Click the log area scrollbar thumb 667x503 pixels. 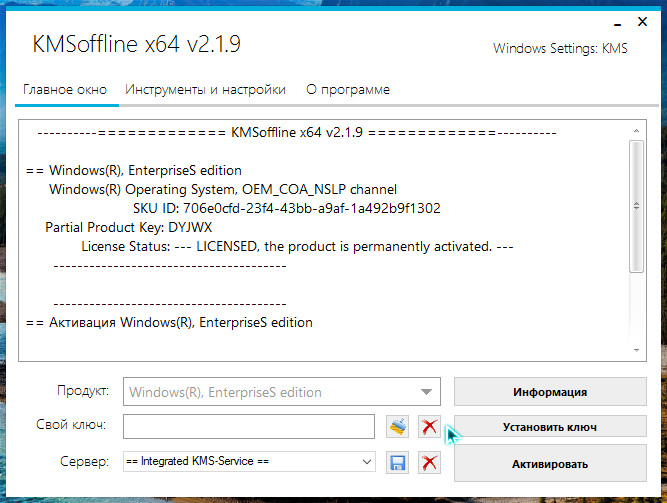(x=636, y=205)
